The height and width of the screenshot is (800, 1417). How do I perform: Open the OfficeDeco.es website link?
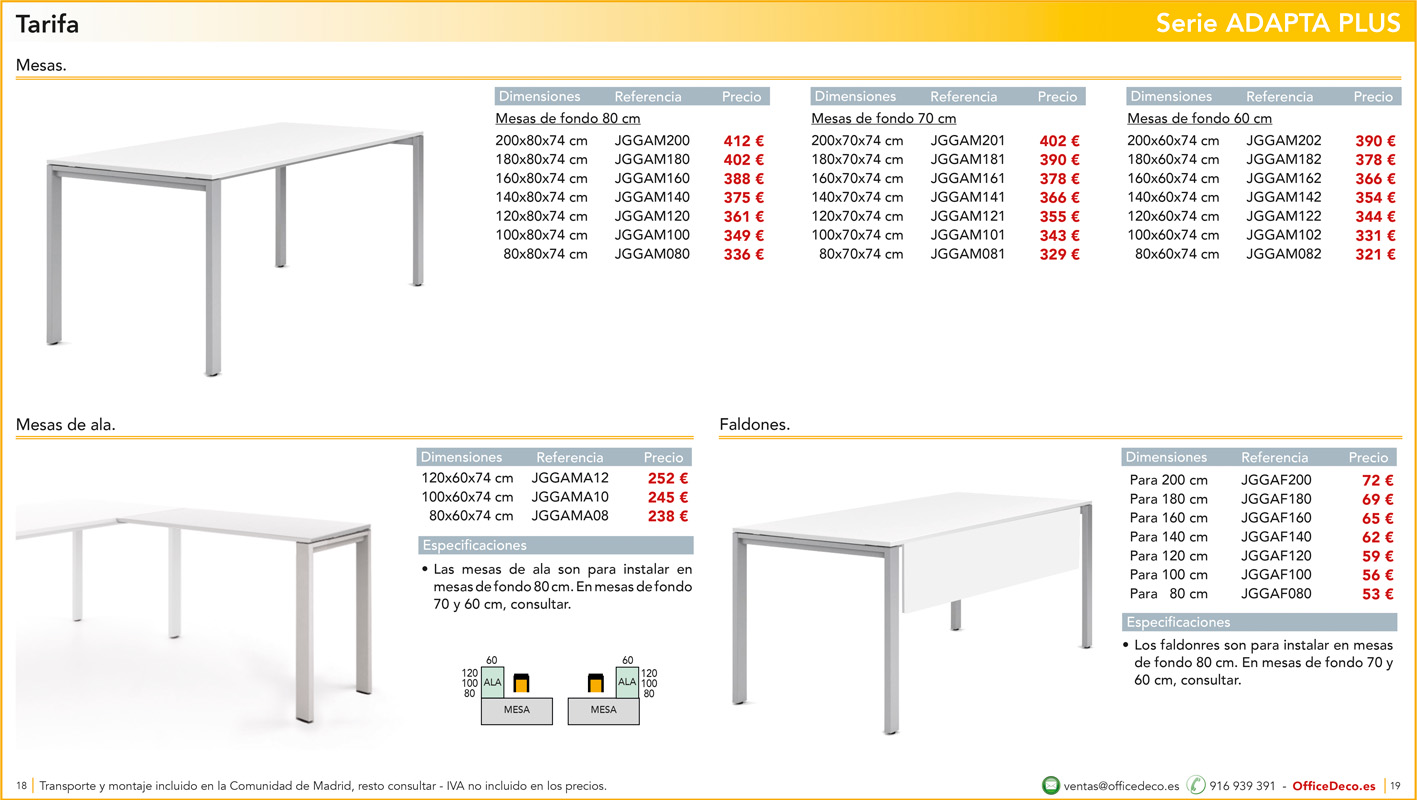(x=1334, y=786)
